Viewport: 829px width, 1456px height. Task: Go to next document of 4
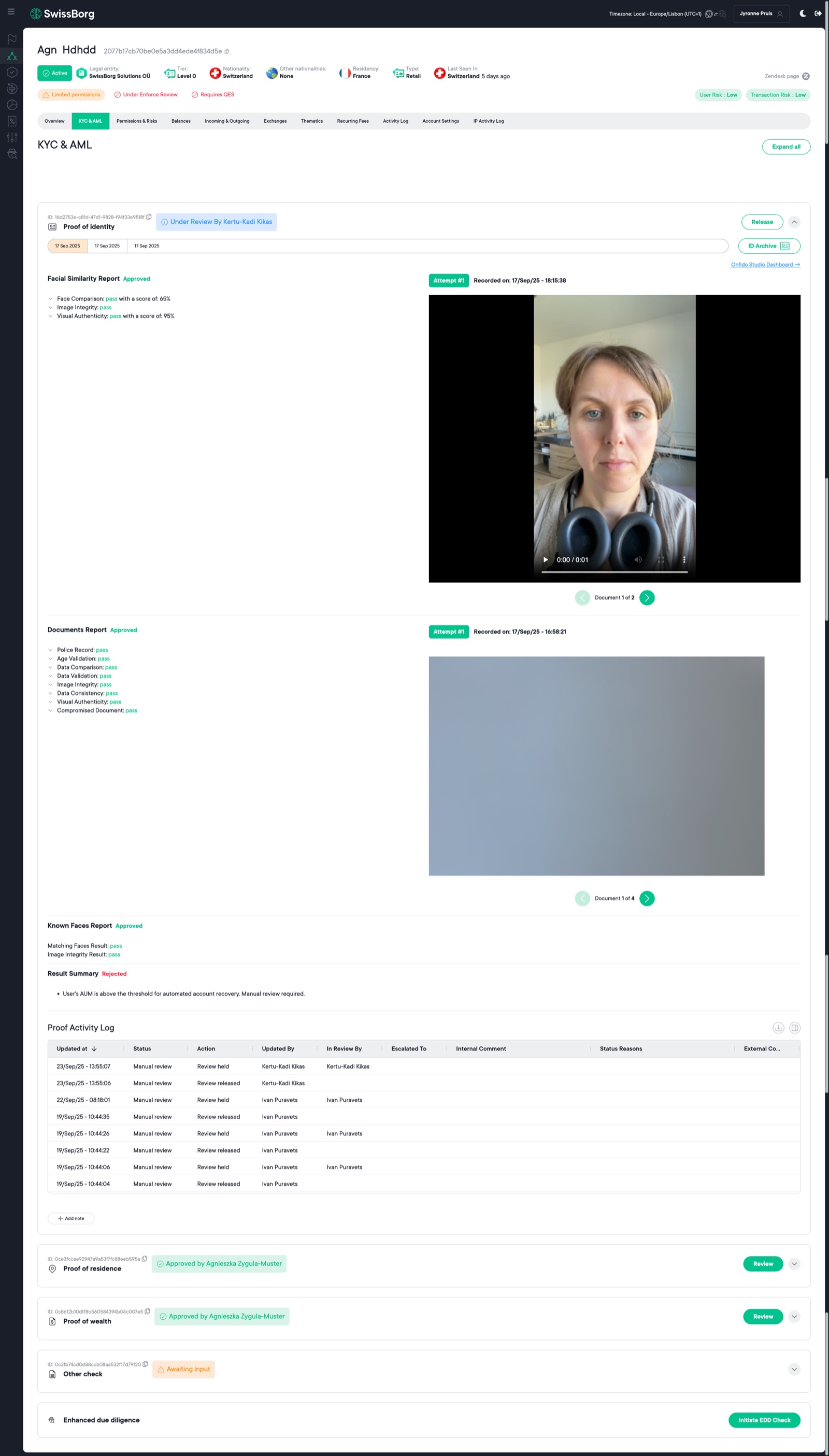click(x=647, y=898)
